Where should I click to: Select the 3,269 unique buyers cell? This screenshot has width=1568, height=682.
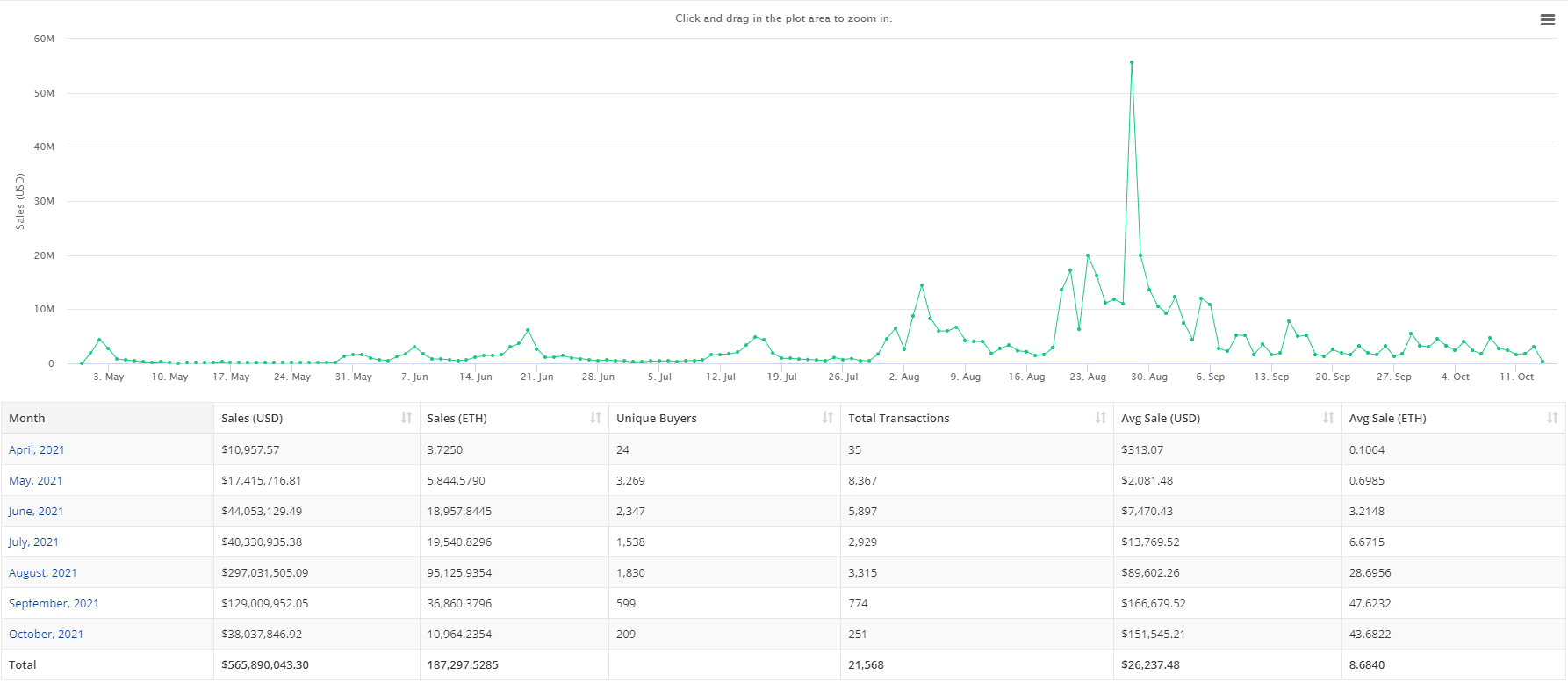click(724, 480)
